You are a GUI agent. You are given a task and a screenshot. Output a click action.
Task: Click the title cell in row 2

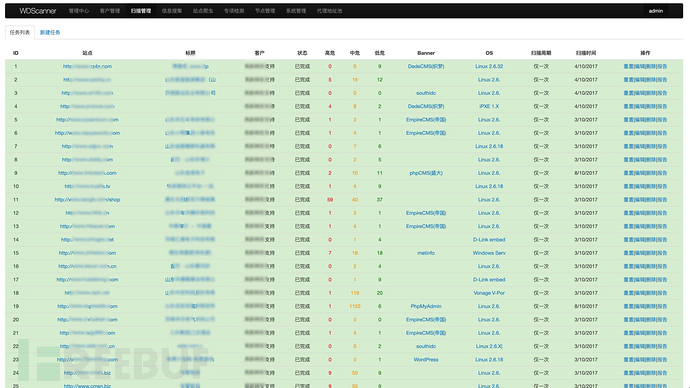[190, 80]
